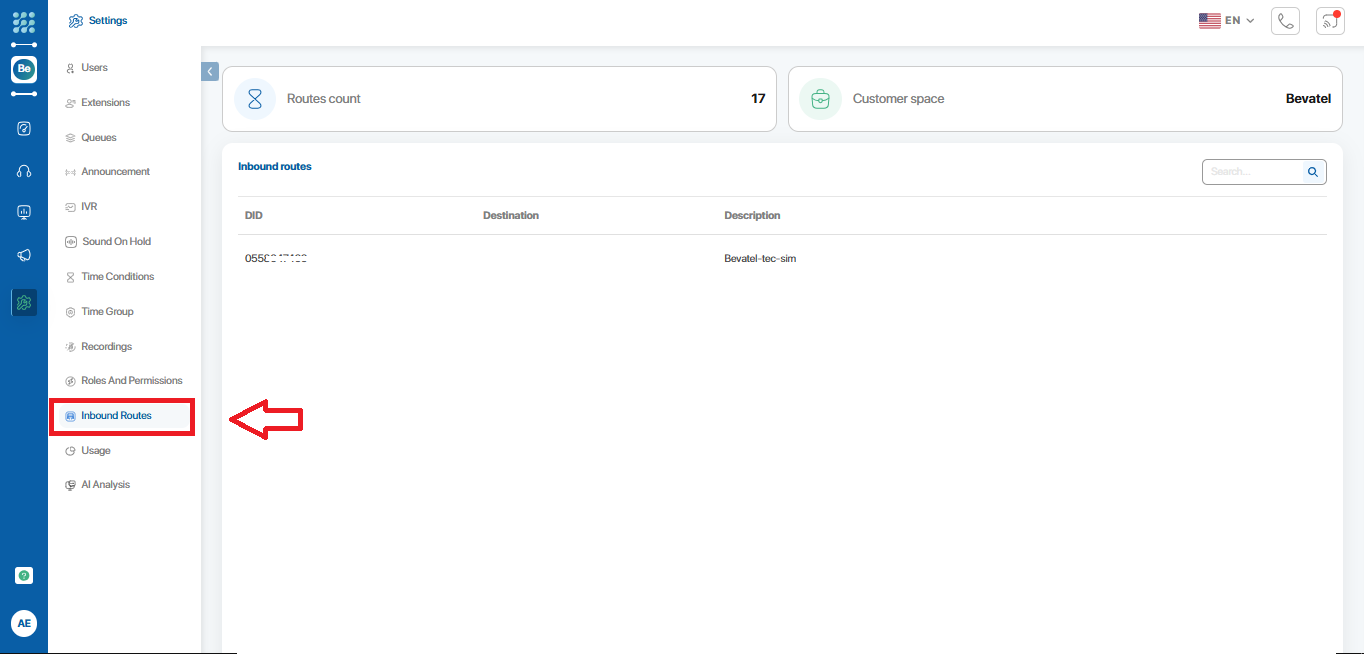The image size is (1364, 654).
Task: Click the search magnifier button
Action: point(1313,172)
